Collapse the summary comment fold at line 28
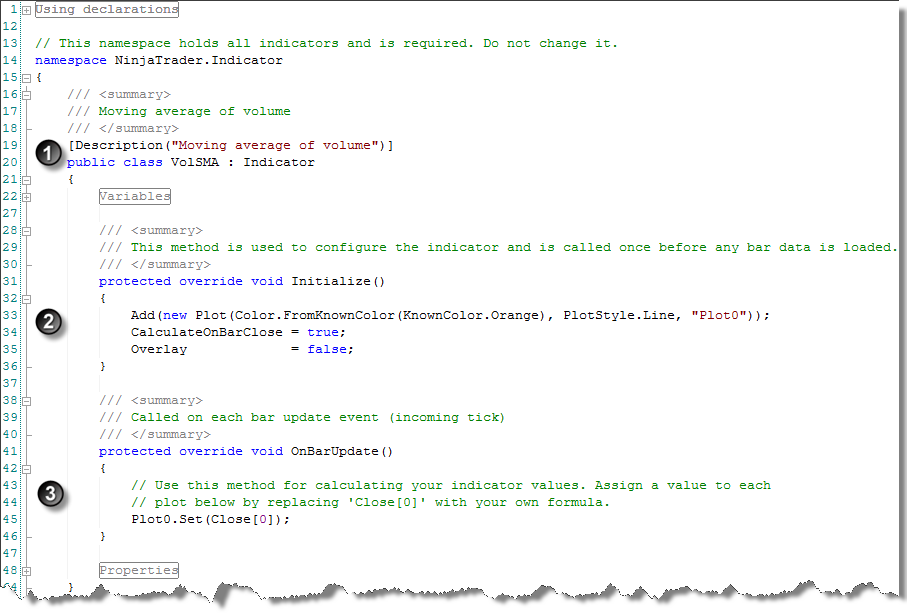Image resolution: width=907 pixels, height=613 pixels. pos(27,231)
